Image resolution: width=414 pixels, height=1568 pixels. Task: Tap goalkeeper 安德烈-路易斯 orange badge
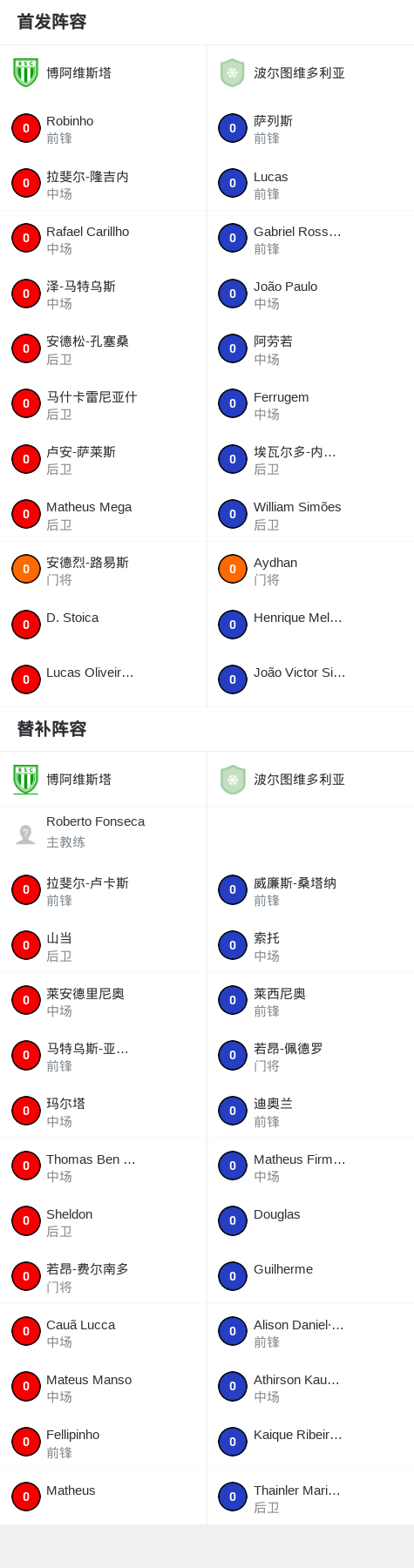26,569
